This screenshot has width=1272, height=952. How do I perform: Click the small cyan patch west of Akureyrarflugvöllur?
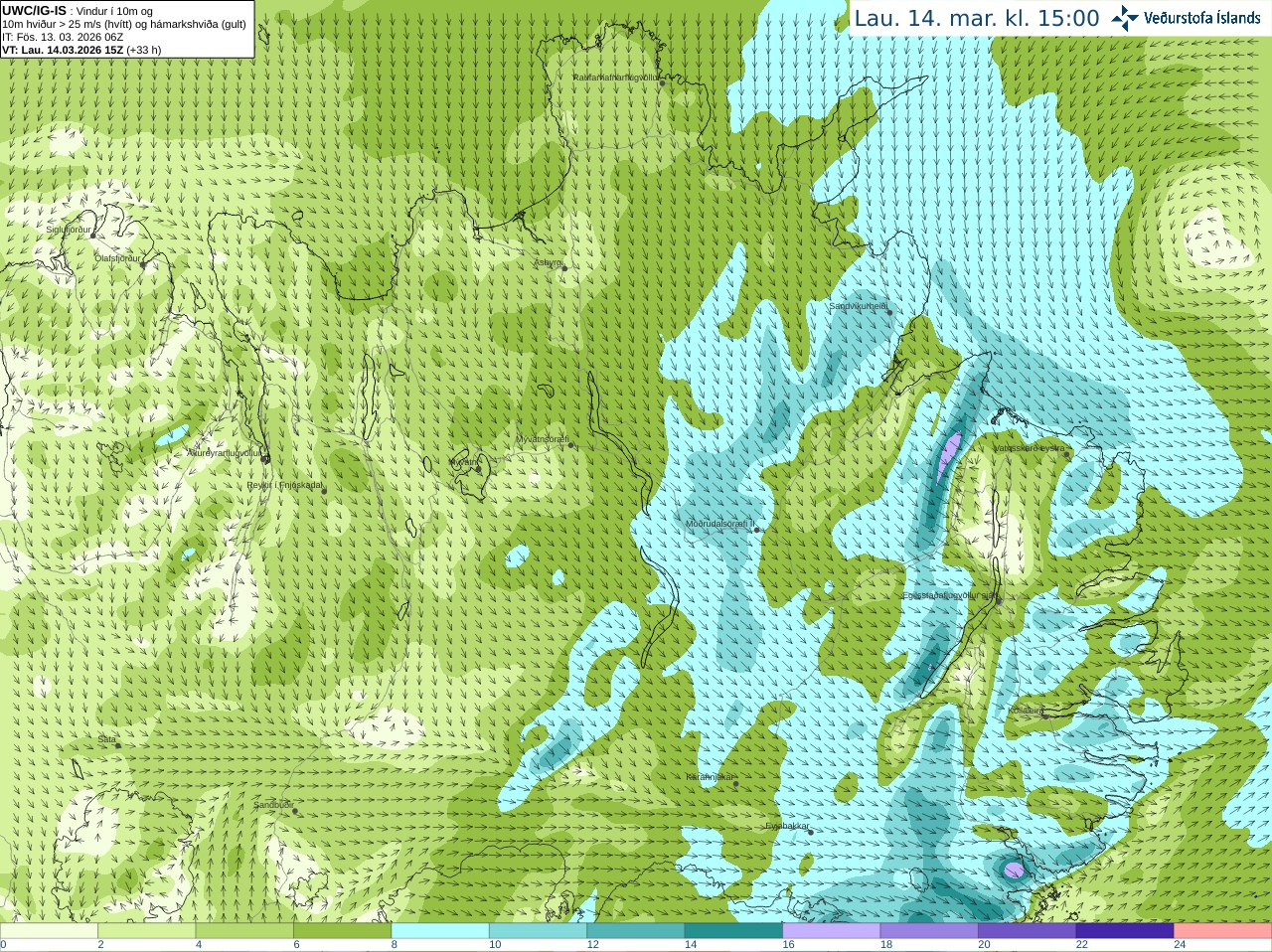click(x=174, y=434)
